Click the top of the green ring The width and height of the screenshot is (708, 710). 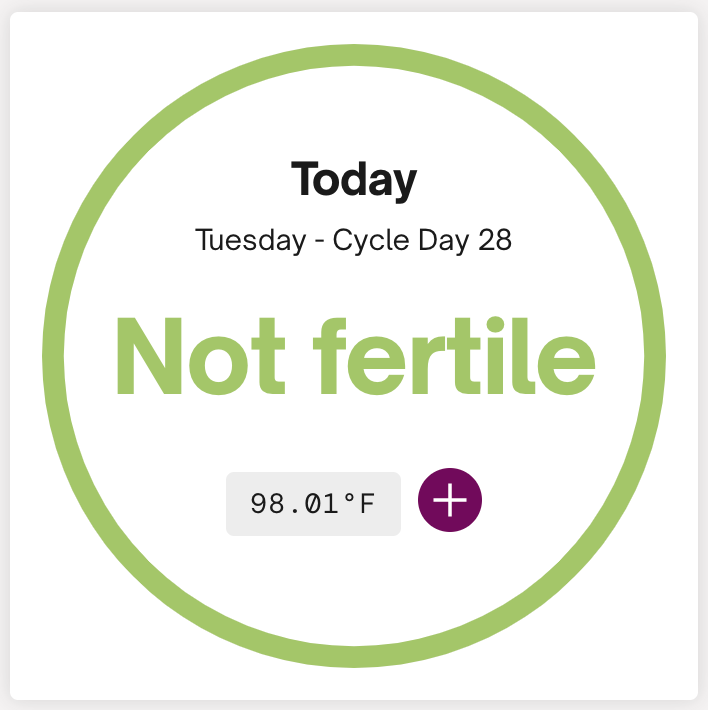tap(354, 54)
